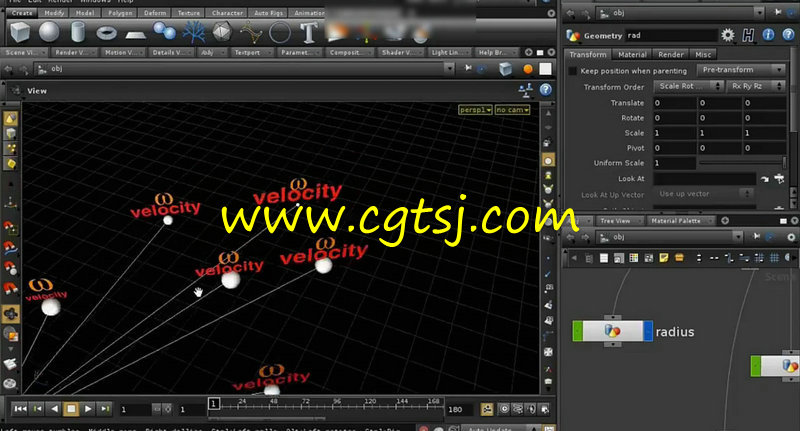Click the parameter pane help question icon
The width and height of the screenshot is (800, 431).
[x=788, y=35]
